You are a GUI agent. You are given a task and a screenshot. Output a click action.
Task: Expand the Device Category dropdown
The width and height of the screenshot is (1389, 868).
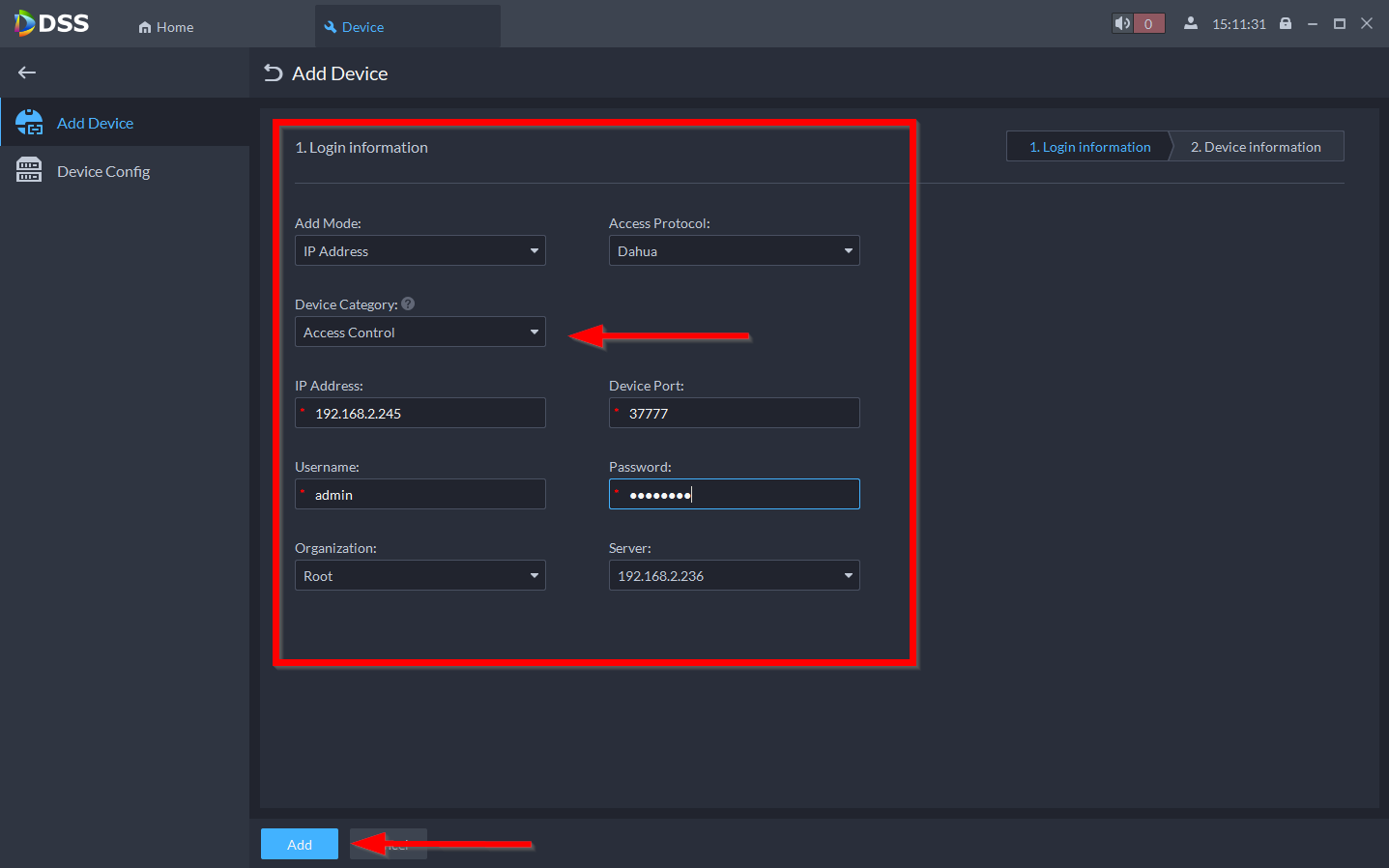420,333
